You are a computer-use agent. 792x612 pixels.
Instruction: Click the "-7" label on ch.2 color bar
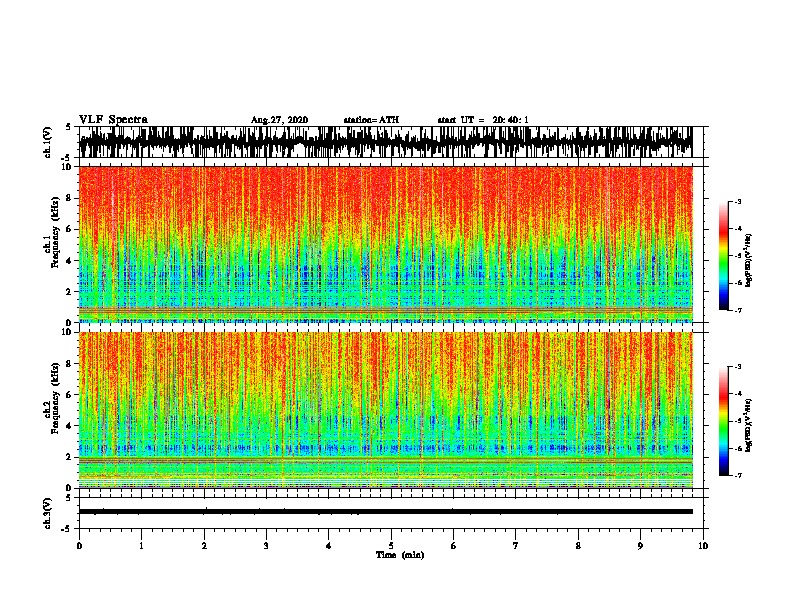coord(738,475)
